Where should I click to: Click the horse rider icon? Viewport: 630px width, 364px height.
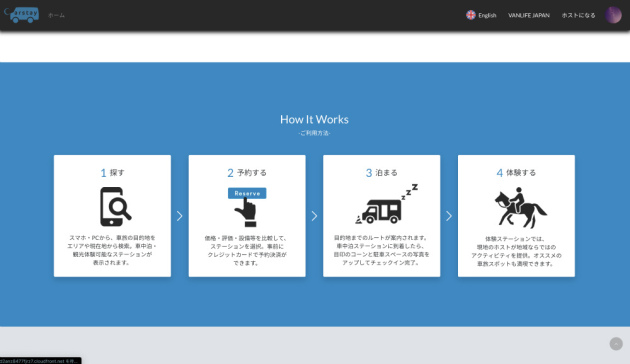click(x=520, y=208)
